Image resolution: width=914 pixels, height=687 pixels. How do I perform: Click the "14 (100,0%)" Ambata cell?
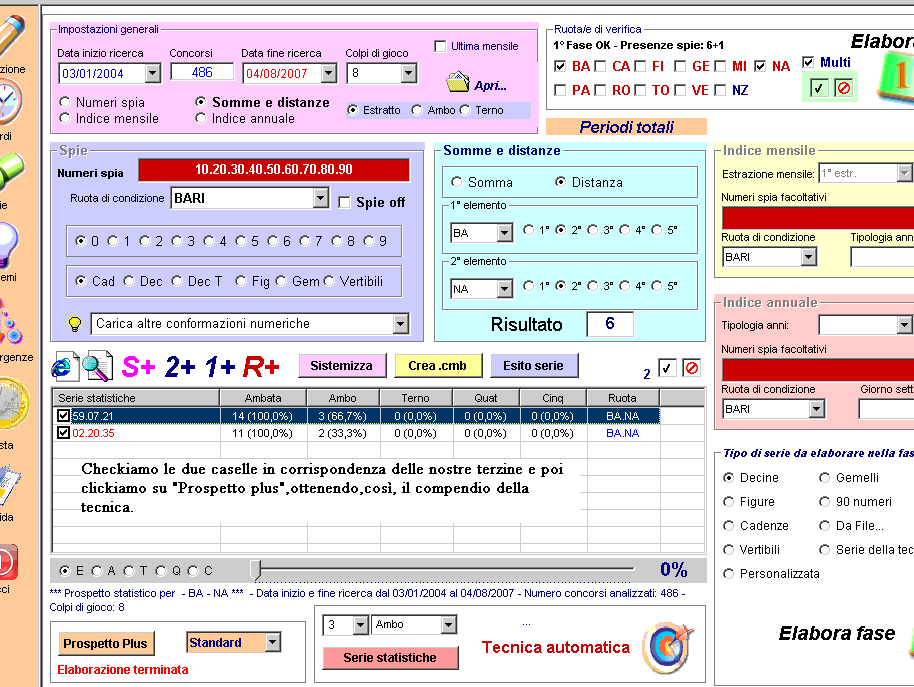(263, 416)
